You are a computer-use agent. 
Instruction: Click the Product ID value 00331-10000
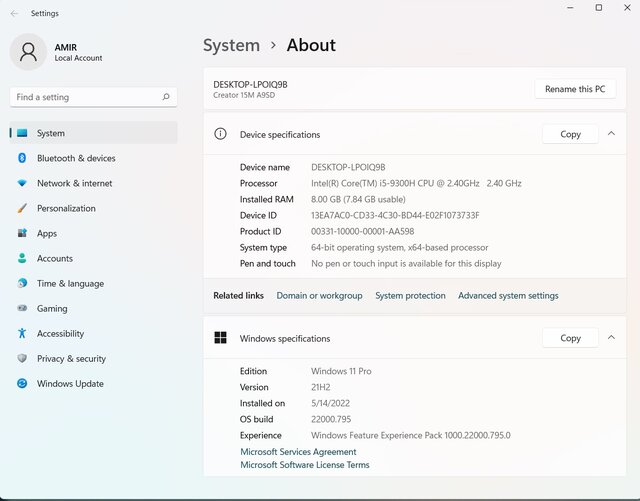[x=362, y=232]
